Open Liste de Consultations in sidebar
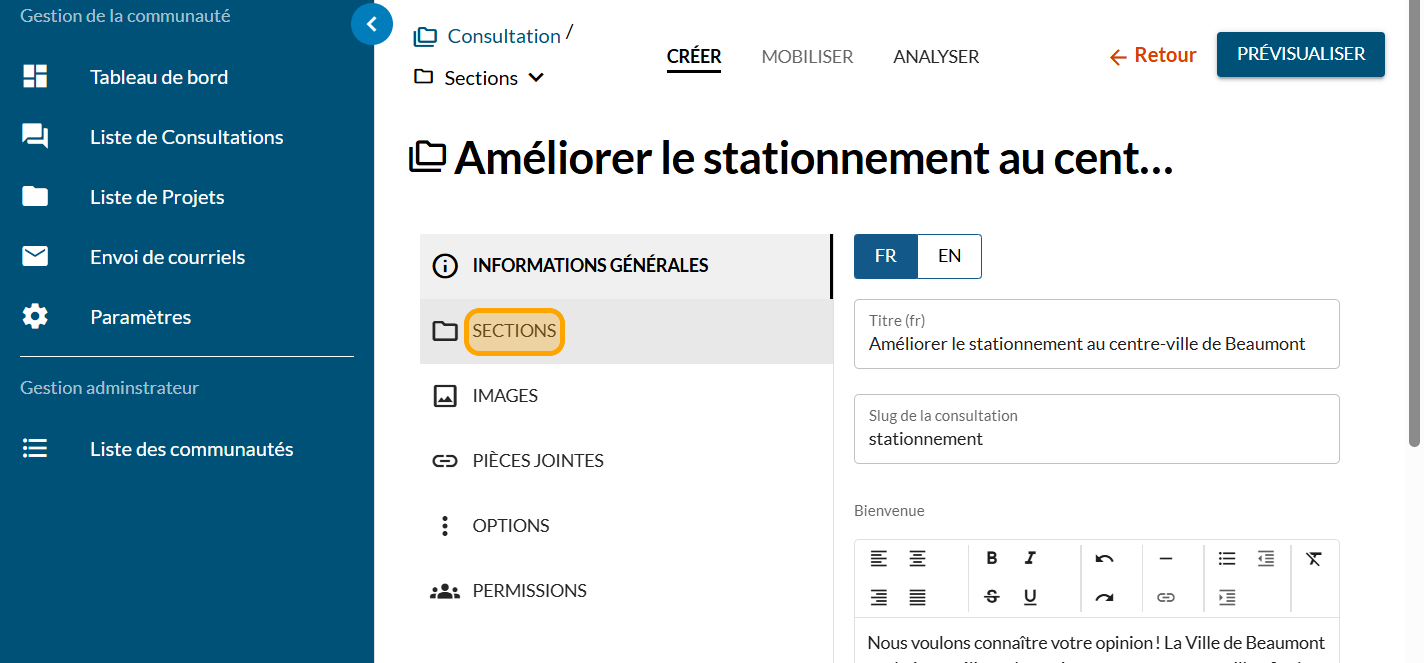This screenshot has width=1424, height=663. click(x=186, y=137)
